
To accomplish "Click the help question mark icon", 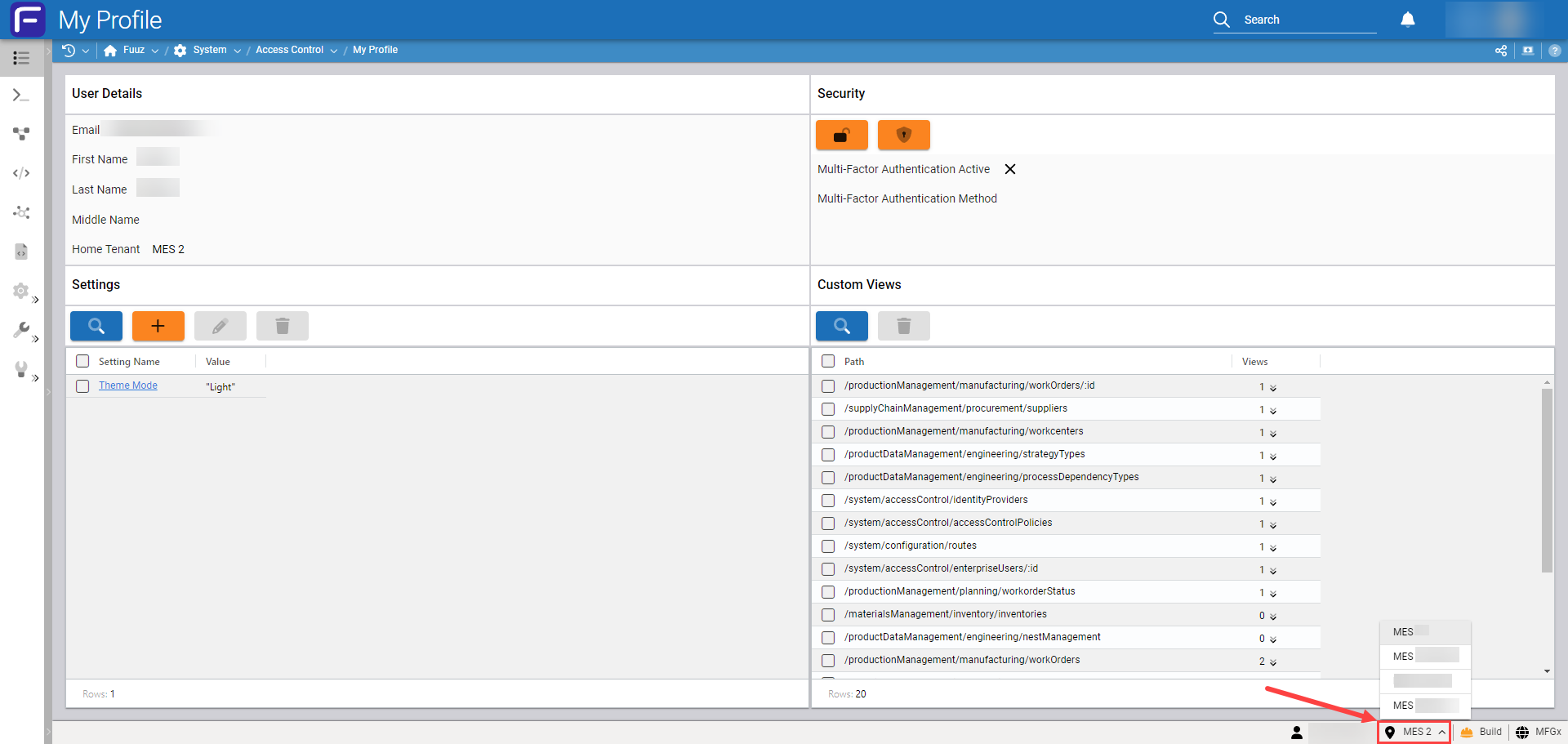I will coord(1554,51).
